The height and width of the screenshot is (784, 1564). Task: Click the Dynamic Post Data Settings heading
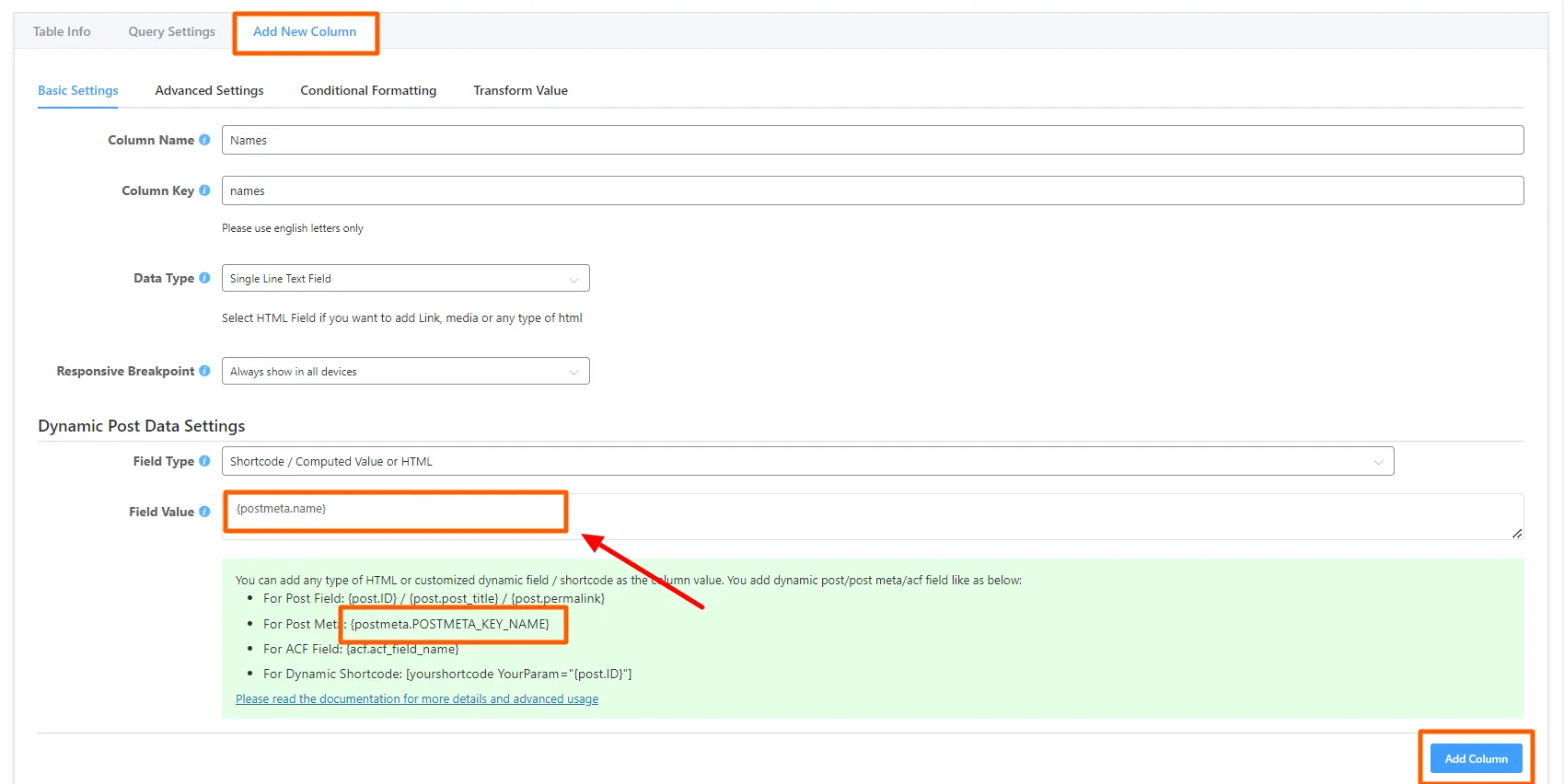pos(142,426)
